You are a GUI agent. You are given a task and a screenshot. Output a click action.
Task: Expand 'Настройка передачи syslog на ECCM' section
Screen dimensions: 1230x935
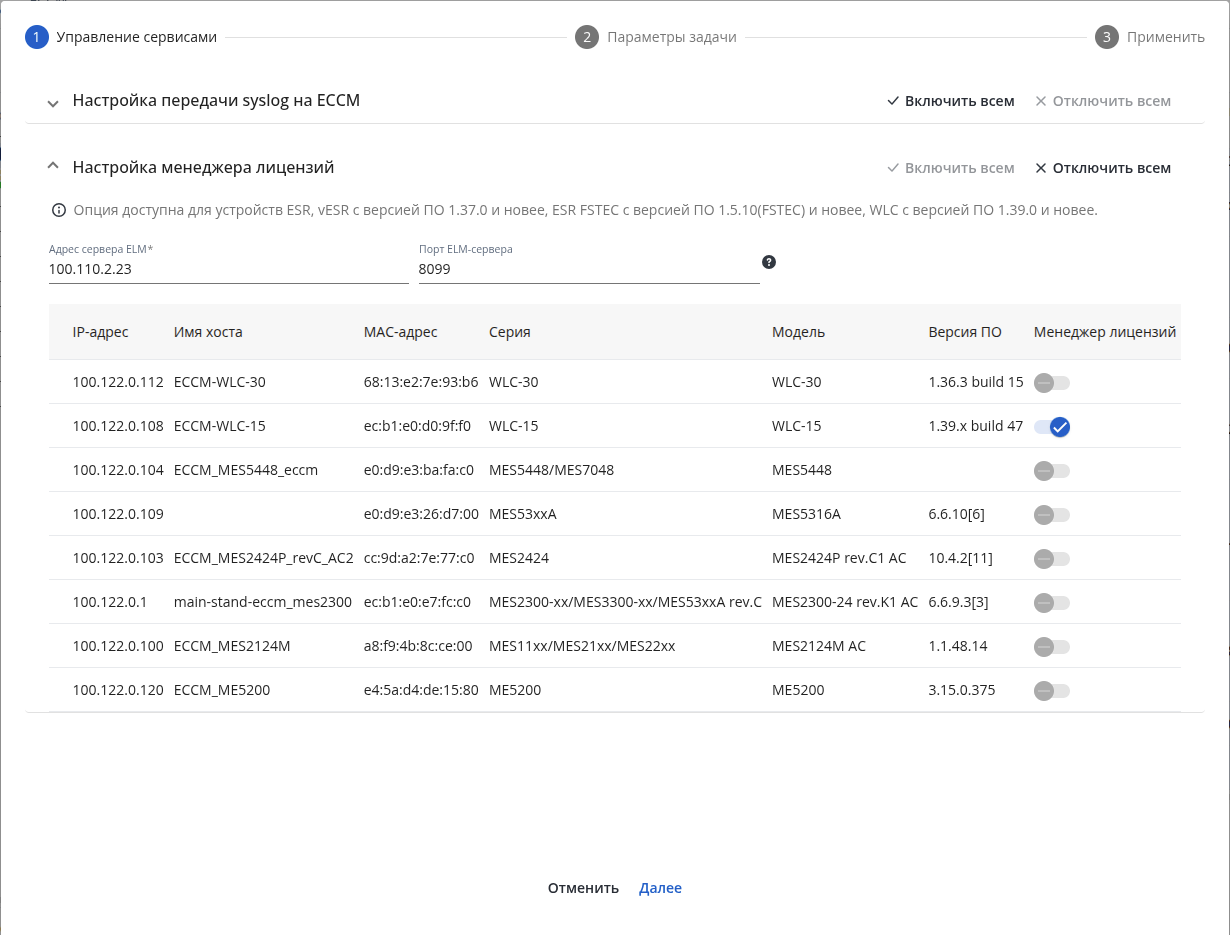[53, 102]
